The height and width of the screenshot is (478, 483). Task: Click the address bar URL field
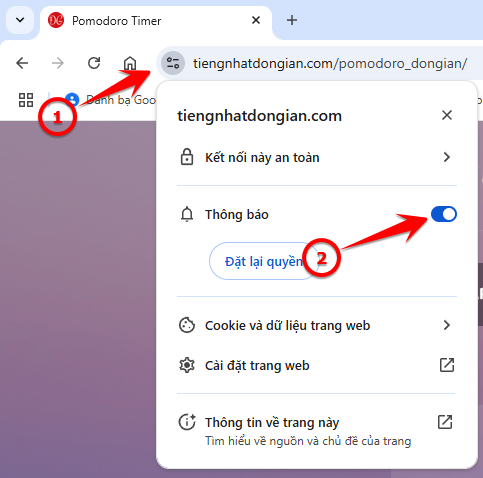[330, 63]
